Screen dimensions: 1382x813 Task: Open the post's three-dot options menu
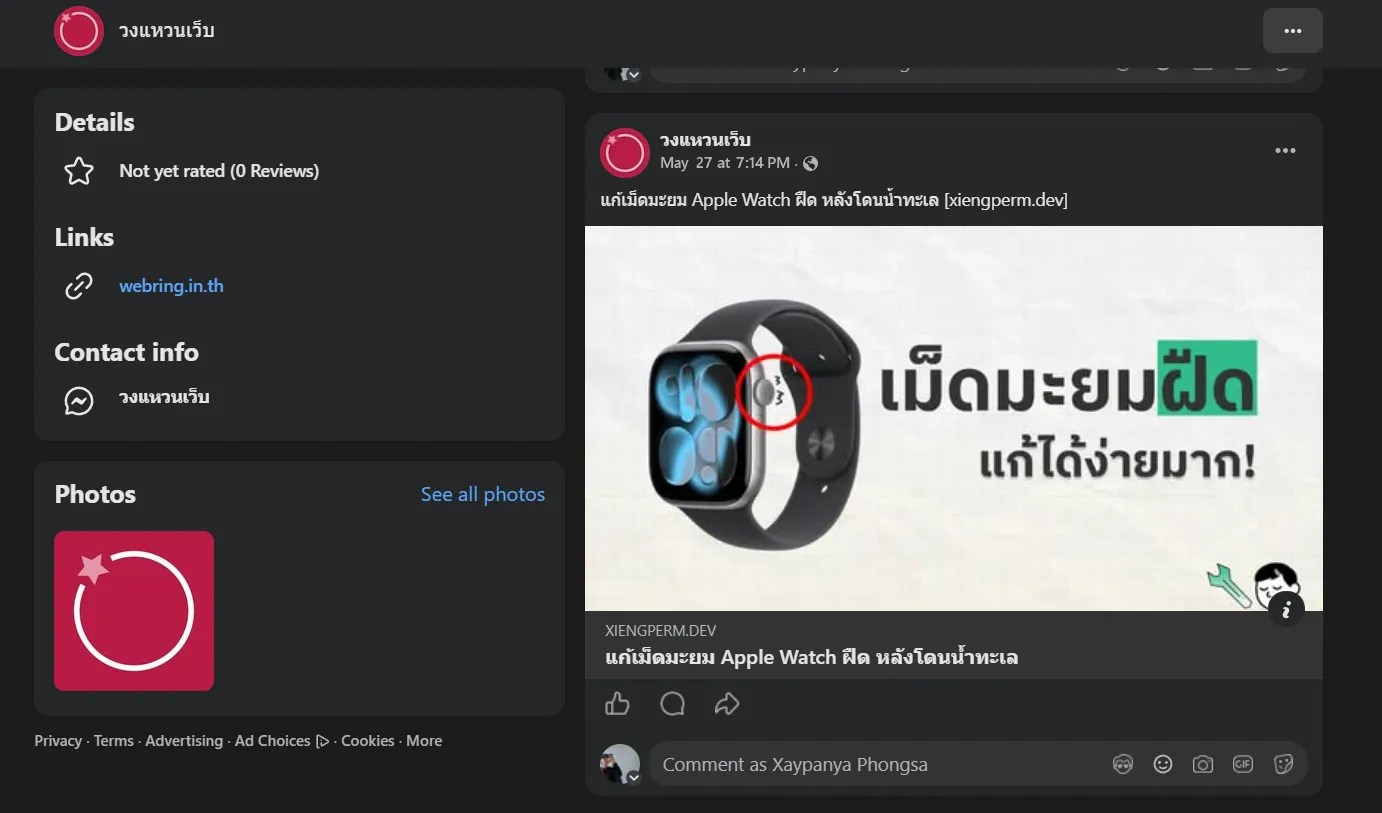click(x=1285, y=151)
